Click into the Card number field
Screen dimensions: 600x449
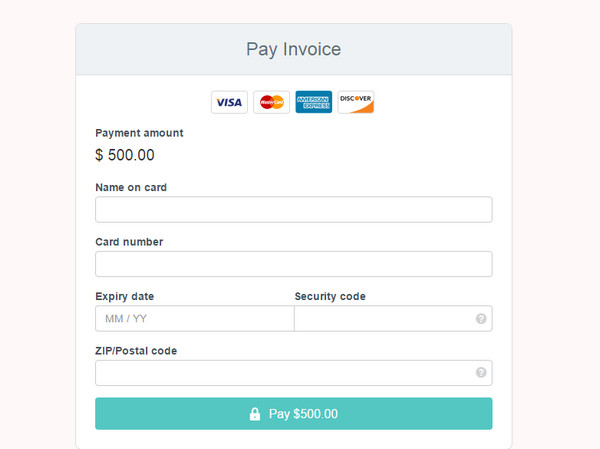pos(293,264)
